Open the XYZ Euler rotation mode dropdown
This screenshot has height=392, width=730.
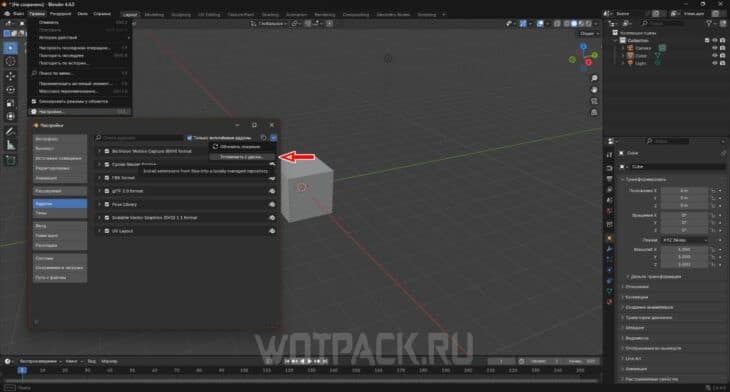click(684, 240)
